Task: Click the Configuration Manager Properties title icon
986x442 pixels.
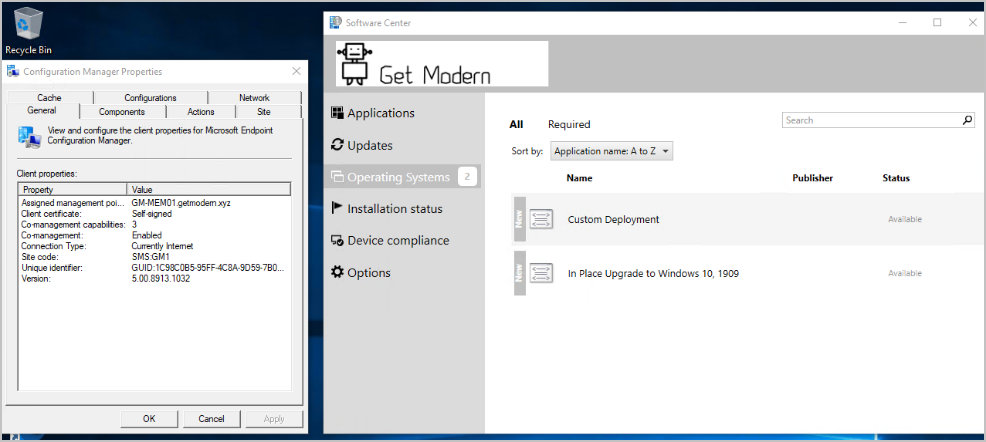Action: coord(13,72)
